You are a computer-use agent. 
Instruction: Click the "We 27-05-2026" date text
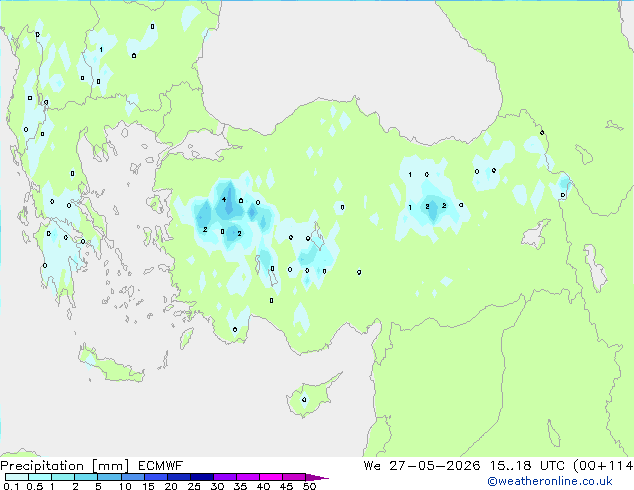422,466
